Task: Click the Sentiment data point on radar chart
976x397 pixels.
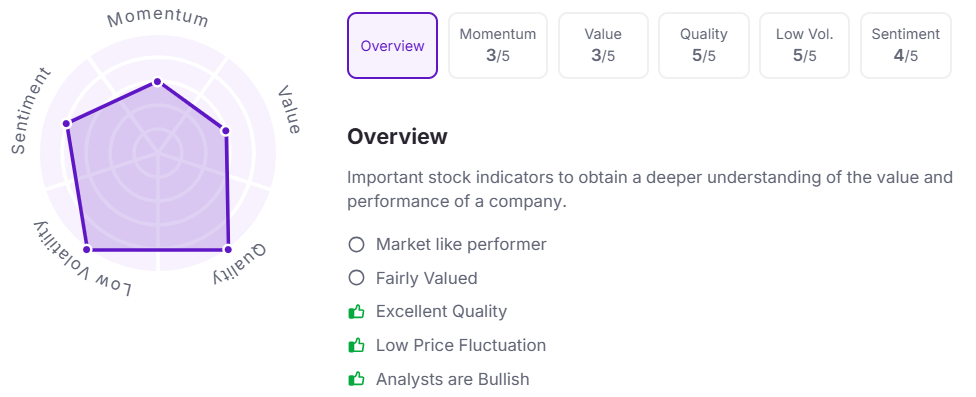Action: (66, 123)
